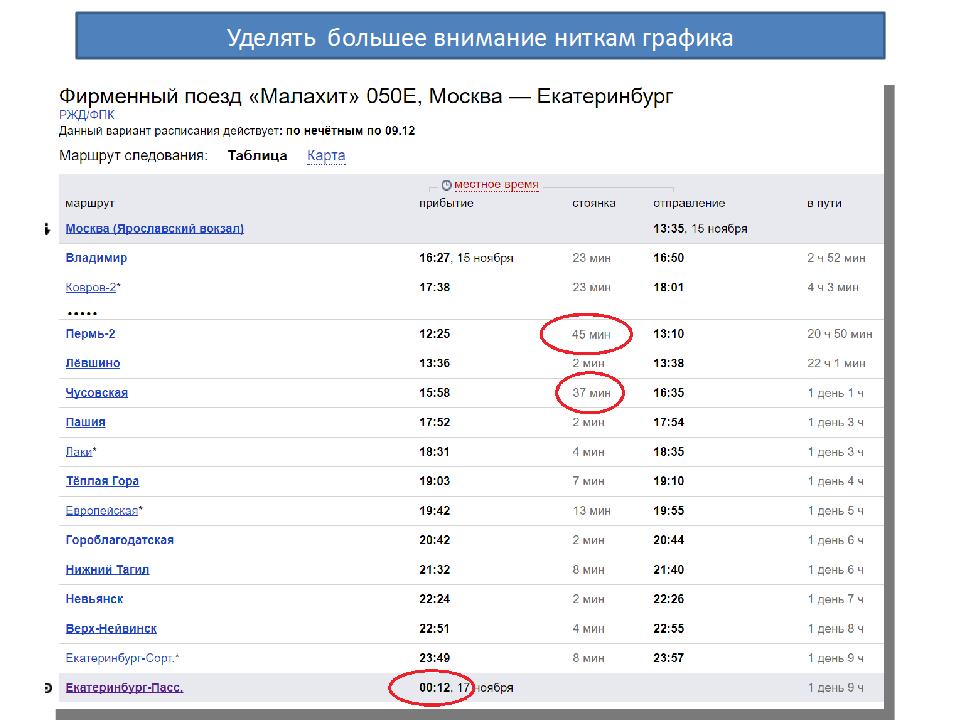The width and height of the screenshot is (960, 720).
Task: Click the departure time 13:10 at Пермь-2
Action: tap(669, 334)
